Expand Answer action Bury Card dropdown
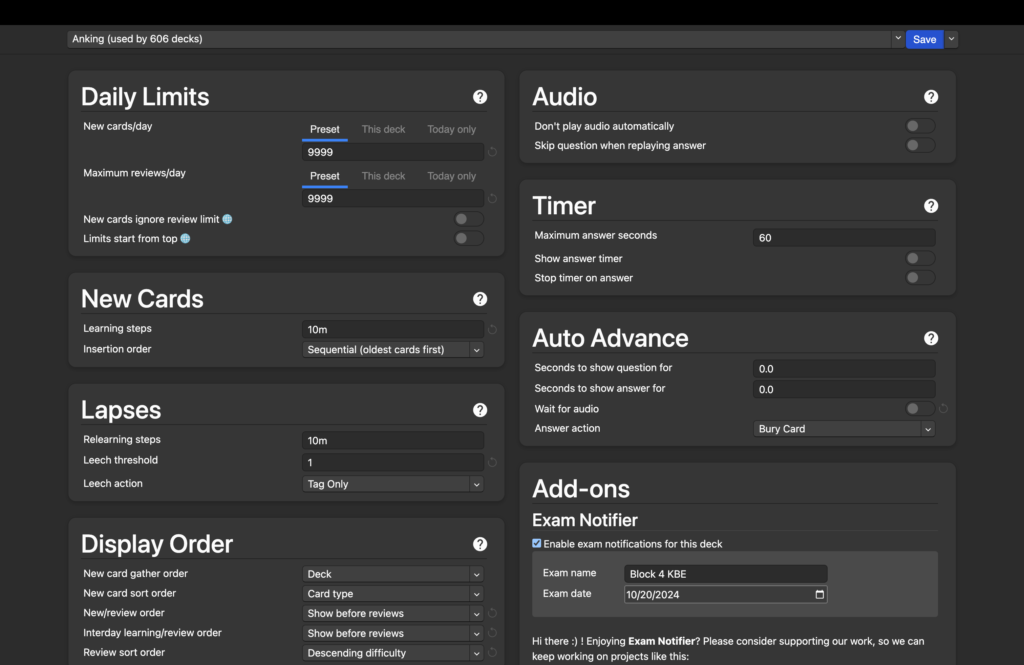The image size is (1024, 665). (x=844, y=429)
